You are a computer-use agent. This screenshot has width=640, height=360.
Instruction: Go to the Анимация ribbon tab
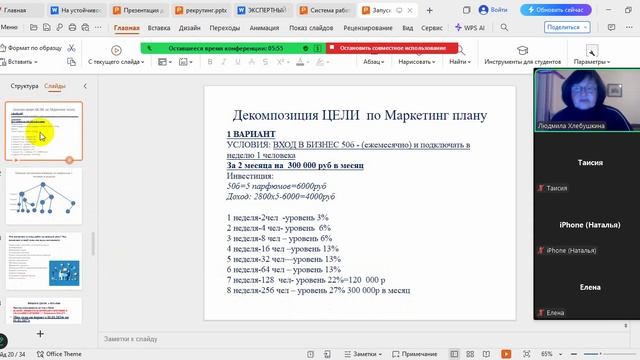[x=264, y=28]
